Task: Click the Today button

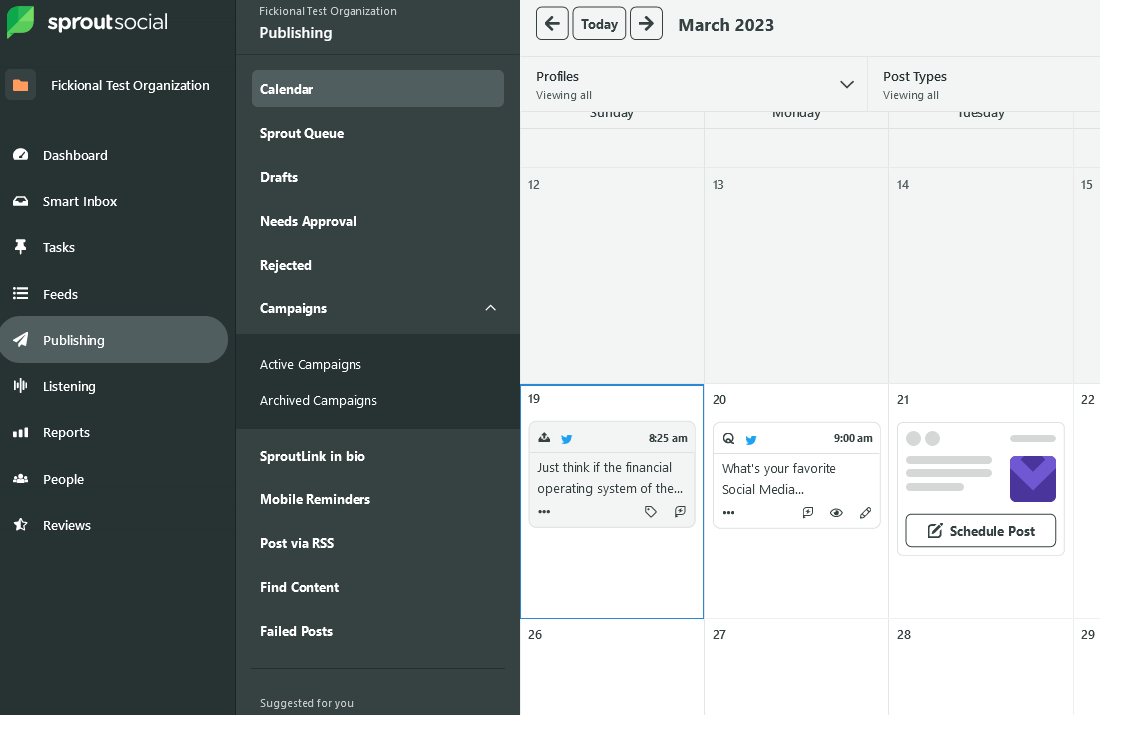Action: click(x=599, y=24)
